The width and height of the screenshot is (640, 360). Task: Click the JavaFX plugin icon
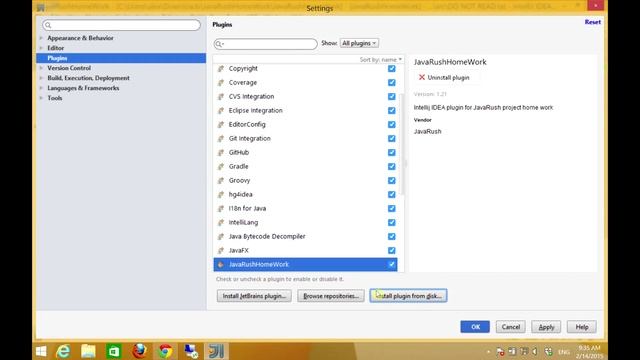point(221,251)
